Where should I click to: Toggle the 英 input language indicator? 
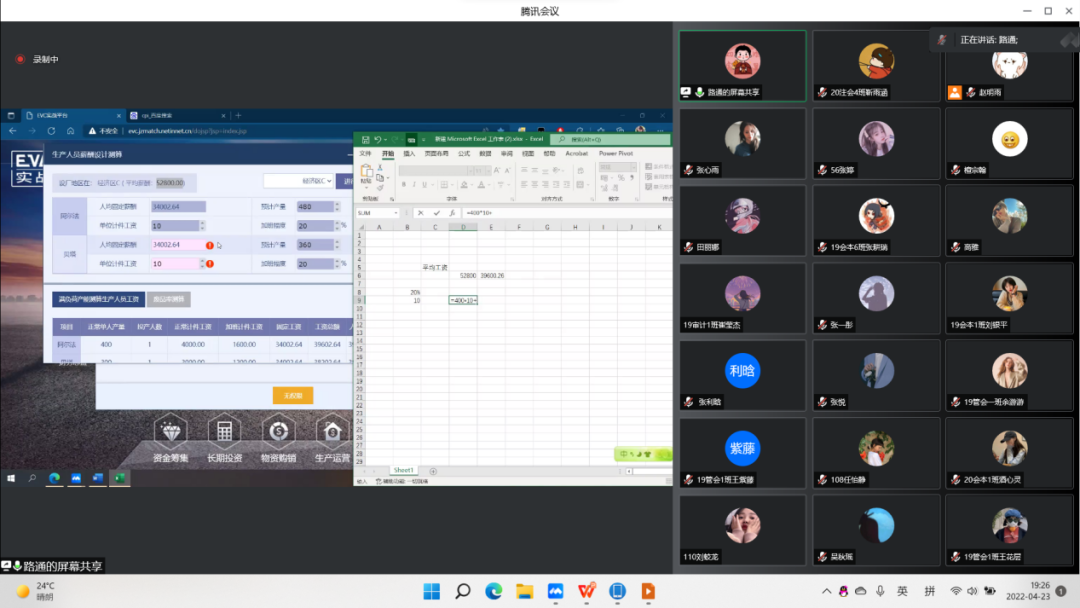click(902, 591)
